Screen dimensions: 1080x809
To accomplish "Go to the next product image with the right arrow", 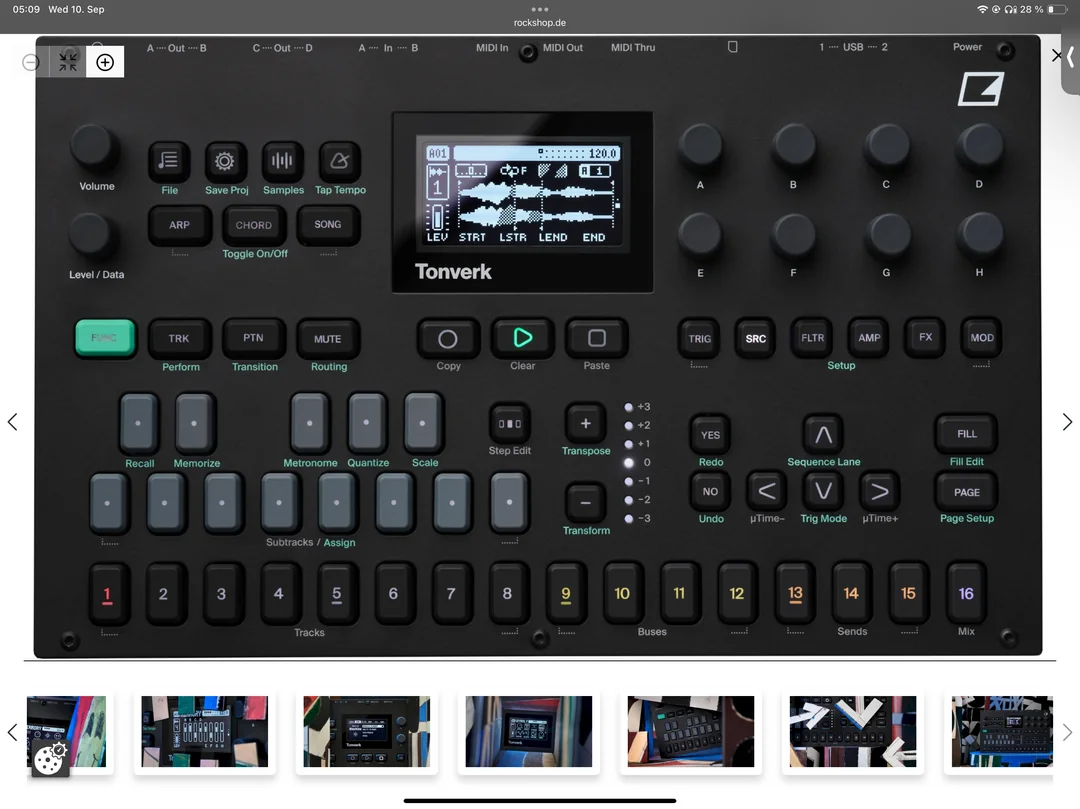I will [x=1067, y=422].
